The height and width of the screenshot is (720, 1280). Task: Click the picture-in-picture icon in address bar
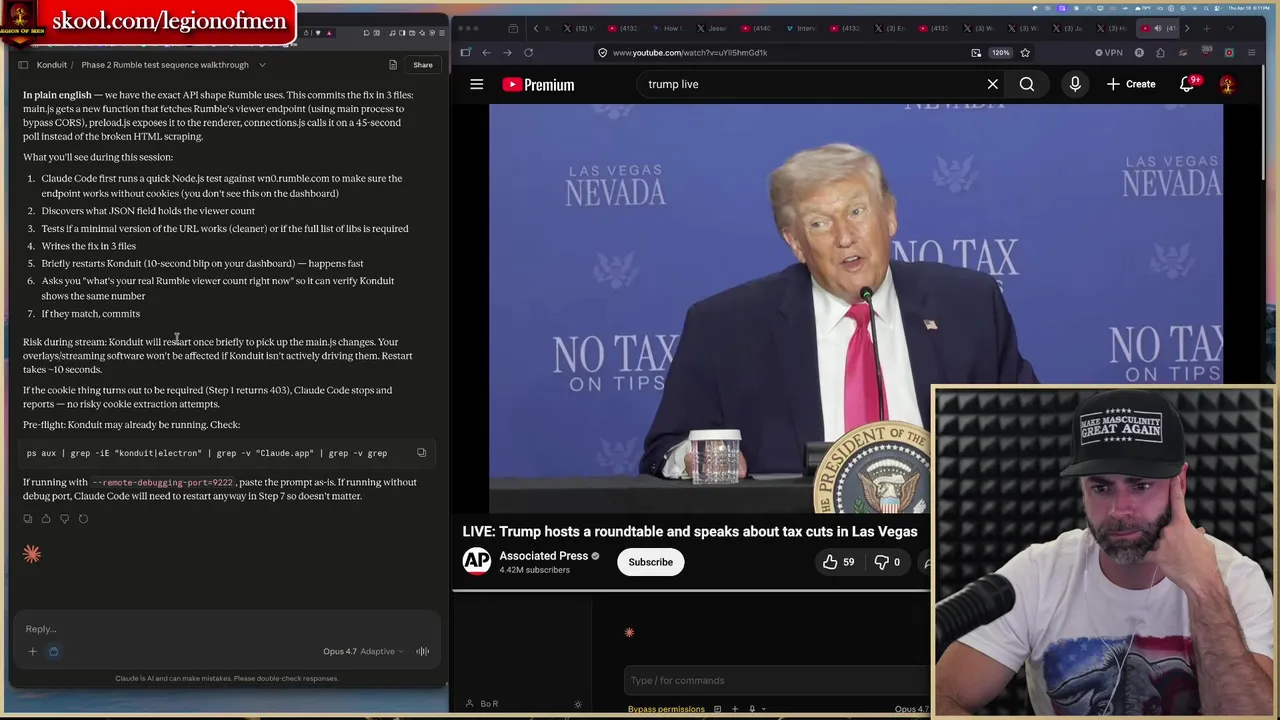click(x=976, y=52)
